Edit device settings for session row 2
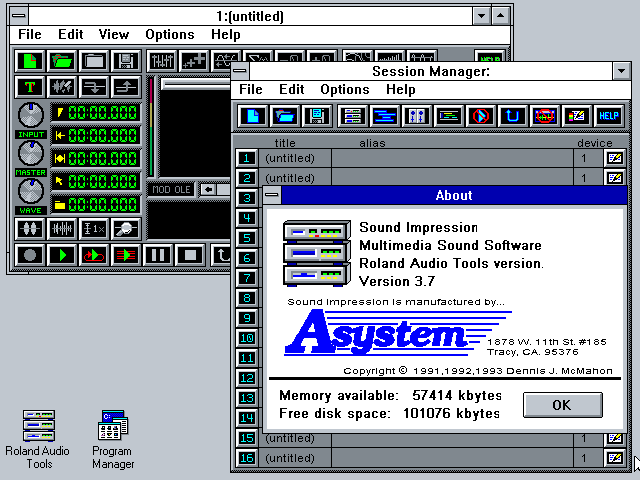640x480 pixels. 615,178
